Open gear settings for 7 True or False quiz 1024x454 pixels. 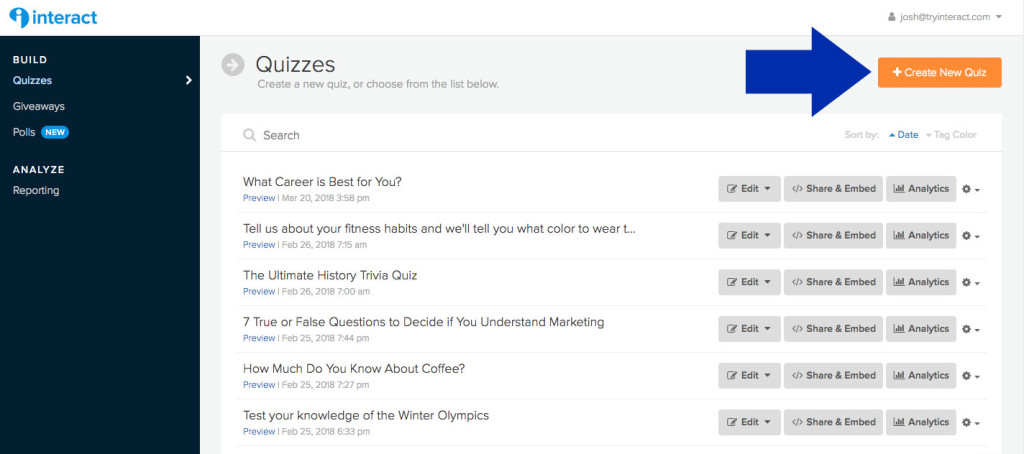(x=971, y=329)
